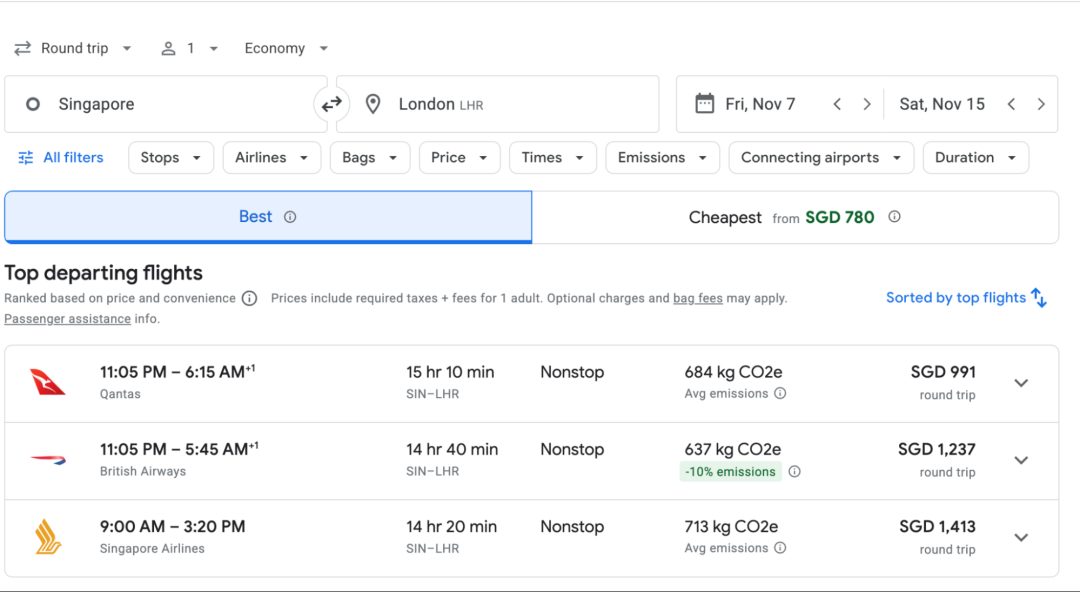
Task: Go to next departure date
Action: 866,104
